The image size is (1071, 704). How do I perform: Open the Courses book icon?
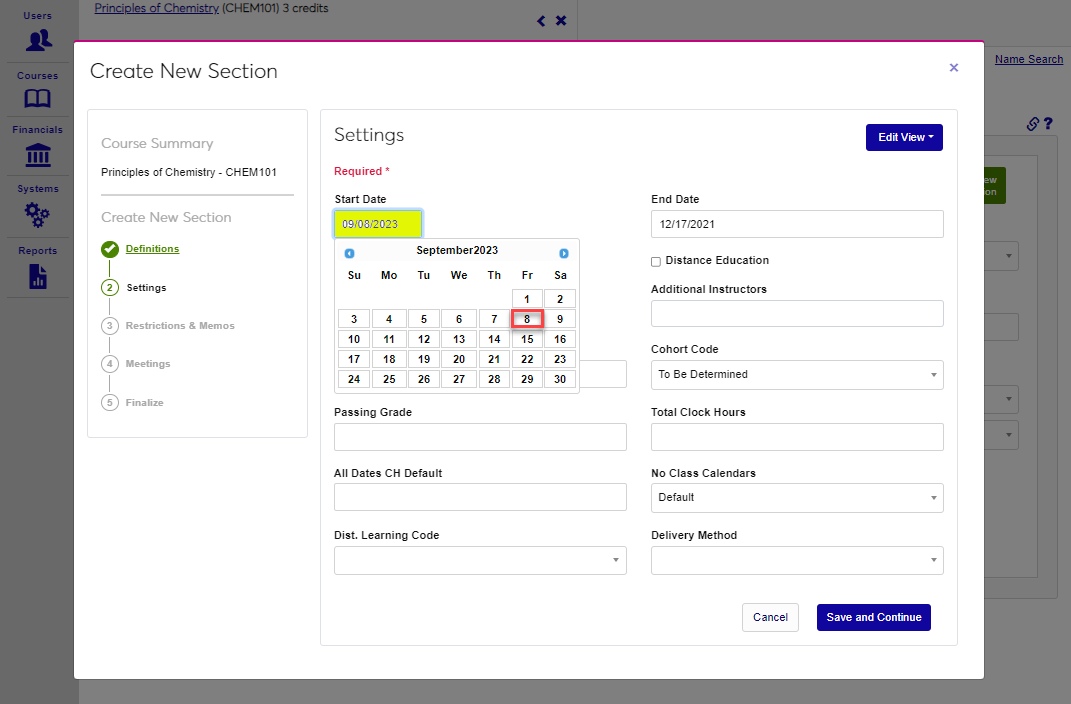tap(38, 98)
